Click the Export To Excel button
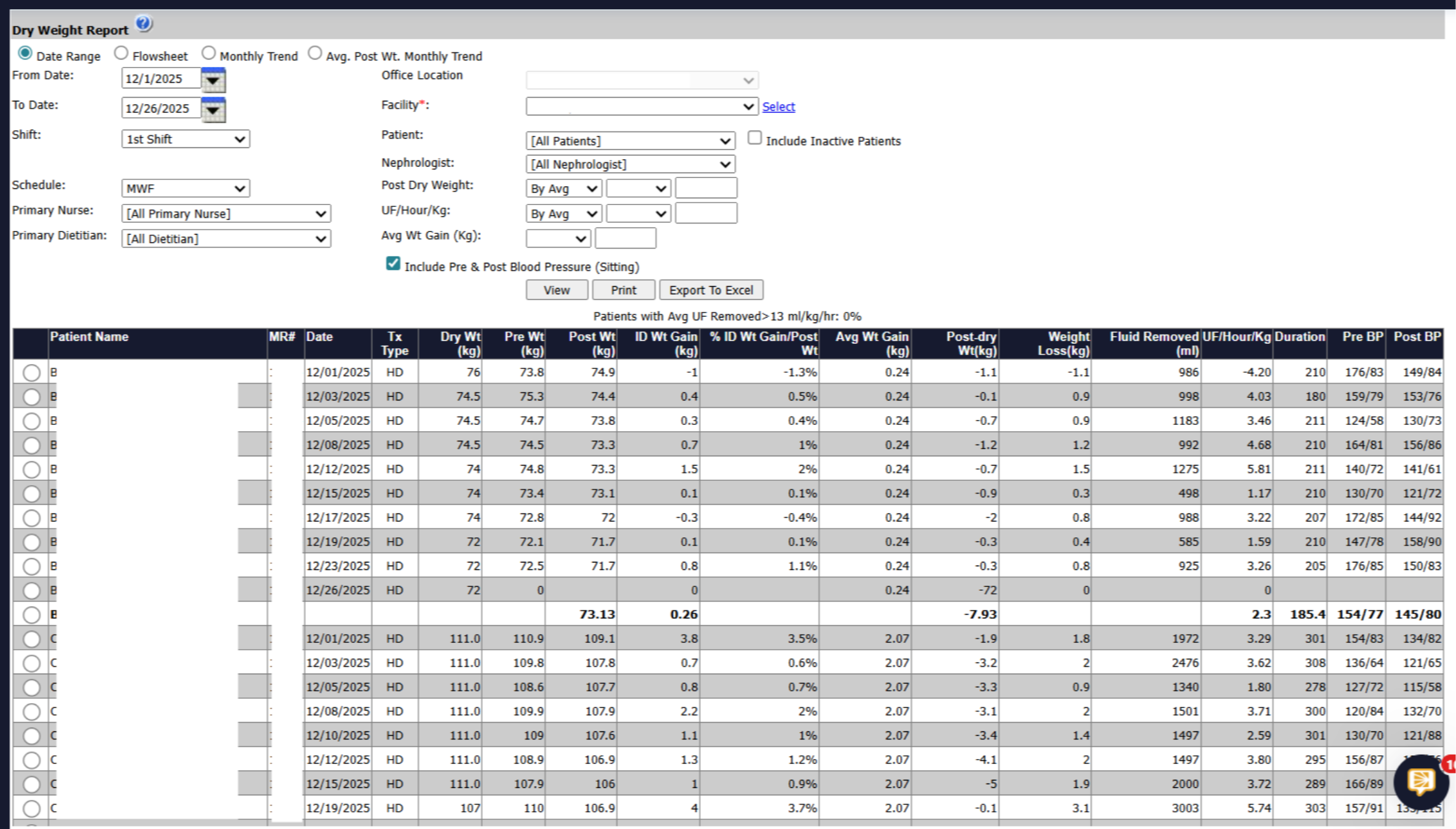Screen dimensions: 1456x829 pos(711,290)
